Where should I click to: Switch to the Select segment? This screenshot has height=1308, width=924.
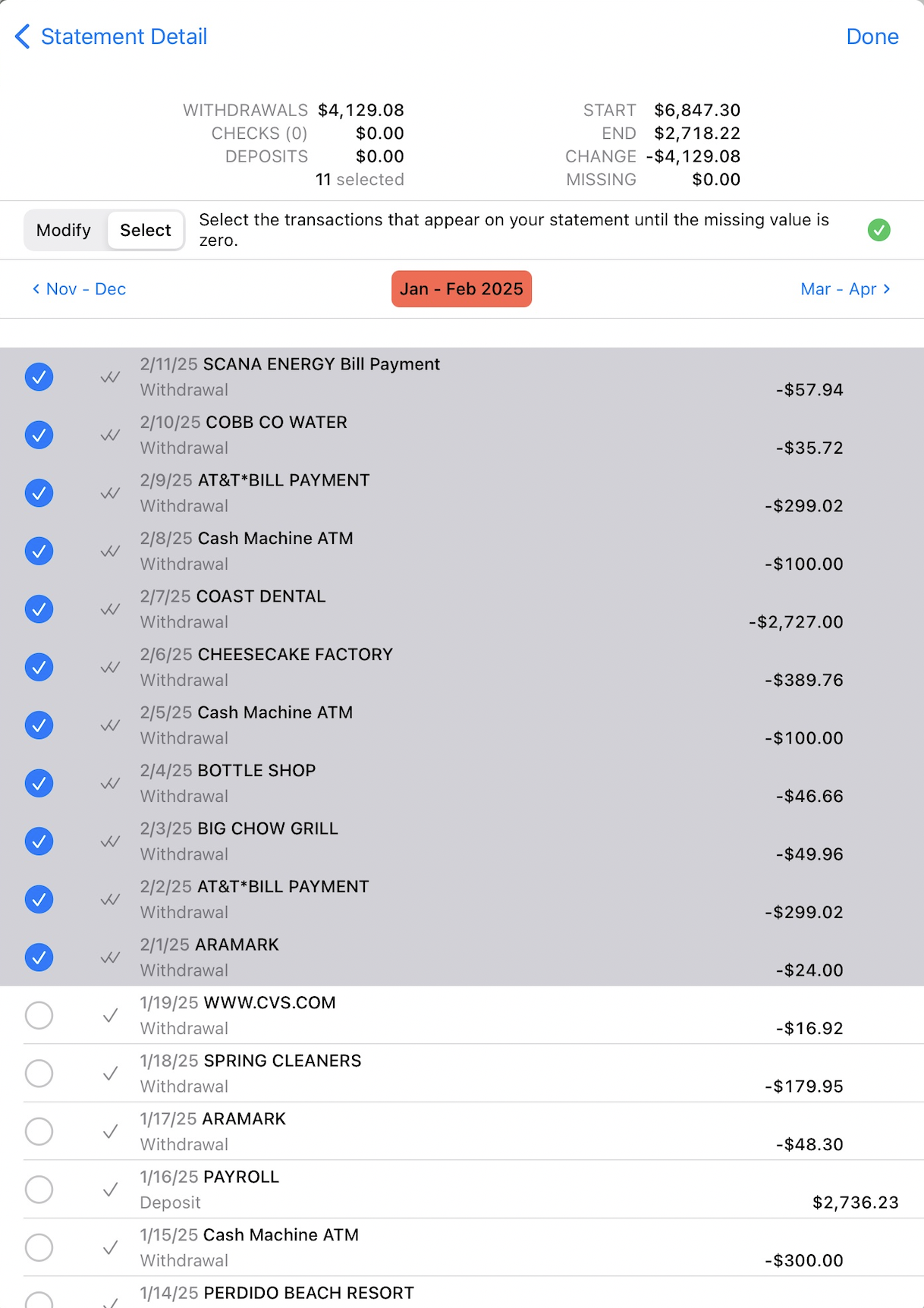pyautogui.click(x=145, y=230)
